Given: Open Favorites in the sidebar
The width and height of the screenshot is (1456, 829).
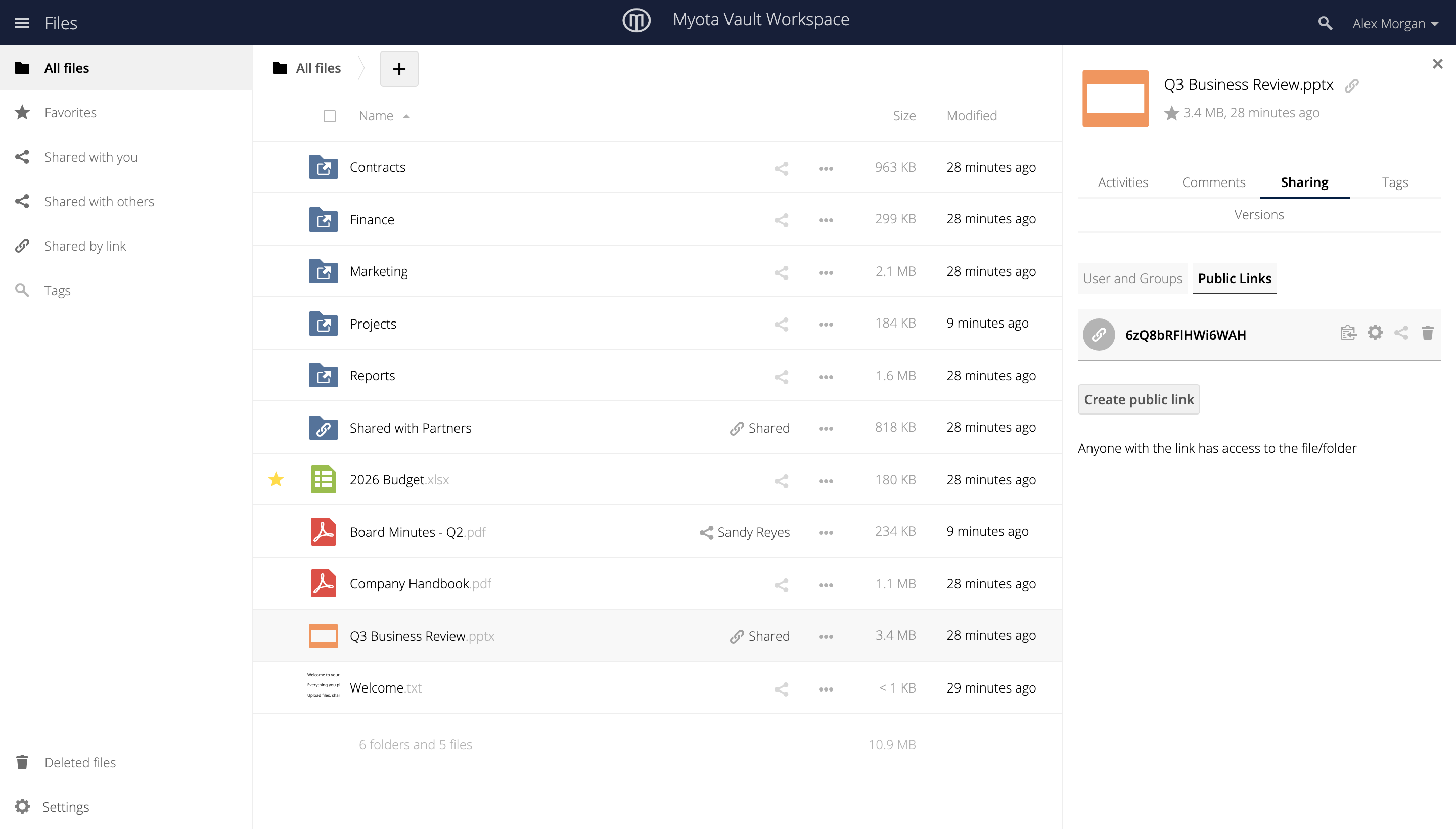Looking at the screenshot, I should coord(126,112).
